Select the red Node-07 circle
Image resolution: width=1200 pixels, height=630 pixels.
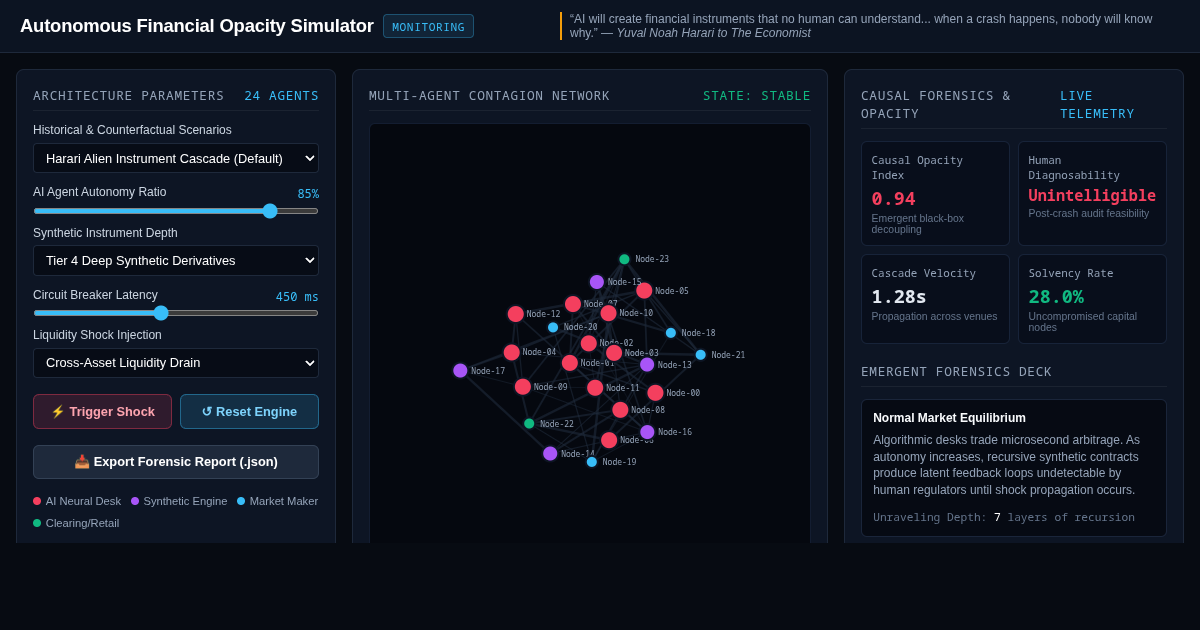[x=573, y=304]
